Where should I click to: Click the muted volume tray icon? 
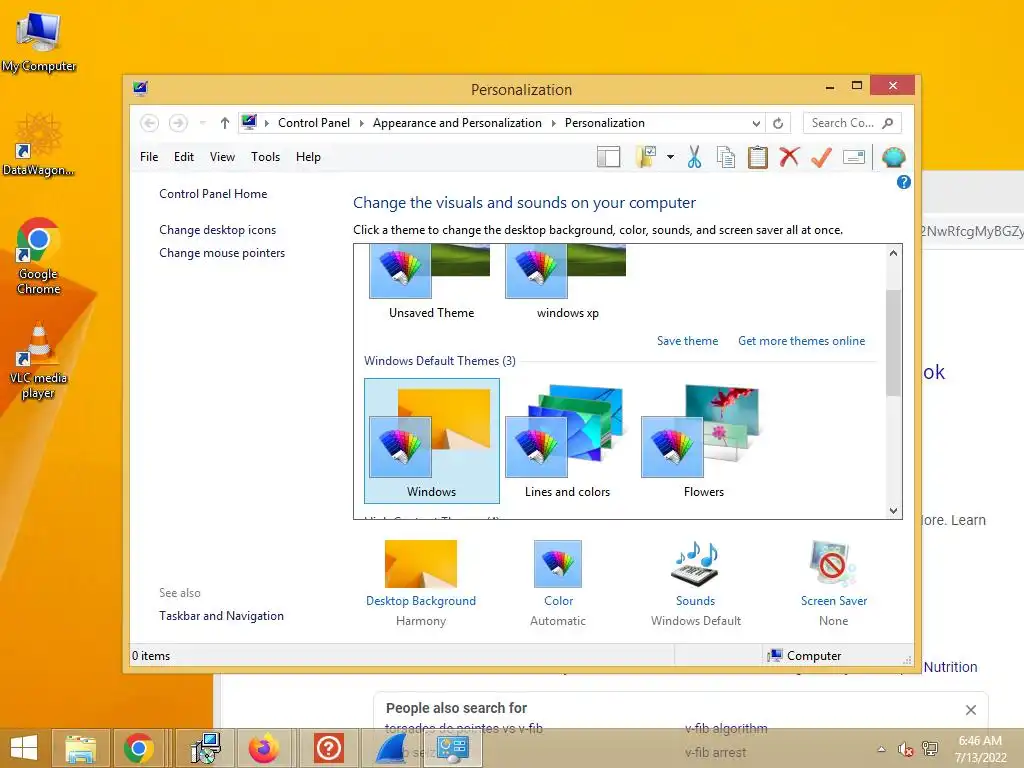[906, 749]
